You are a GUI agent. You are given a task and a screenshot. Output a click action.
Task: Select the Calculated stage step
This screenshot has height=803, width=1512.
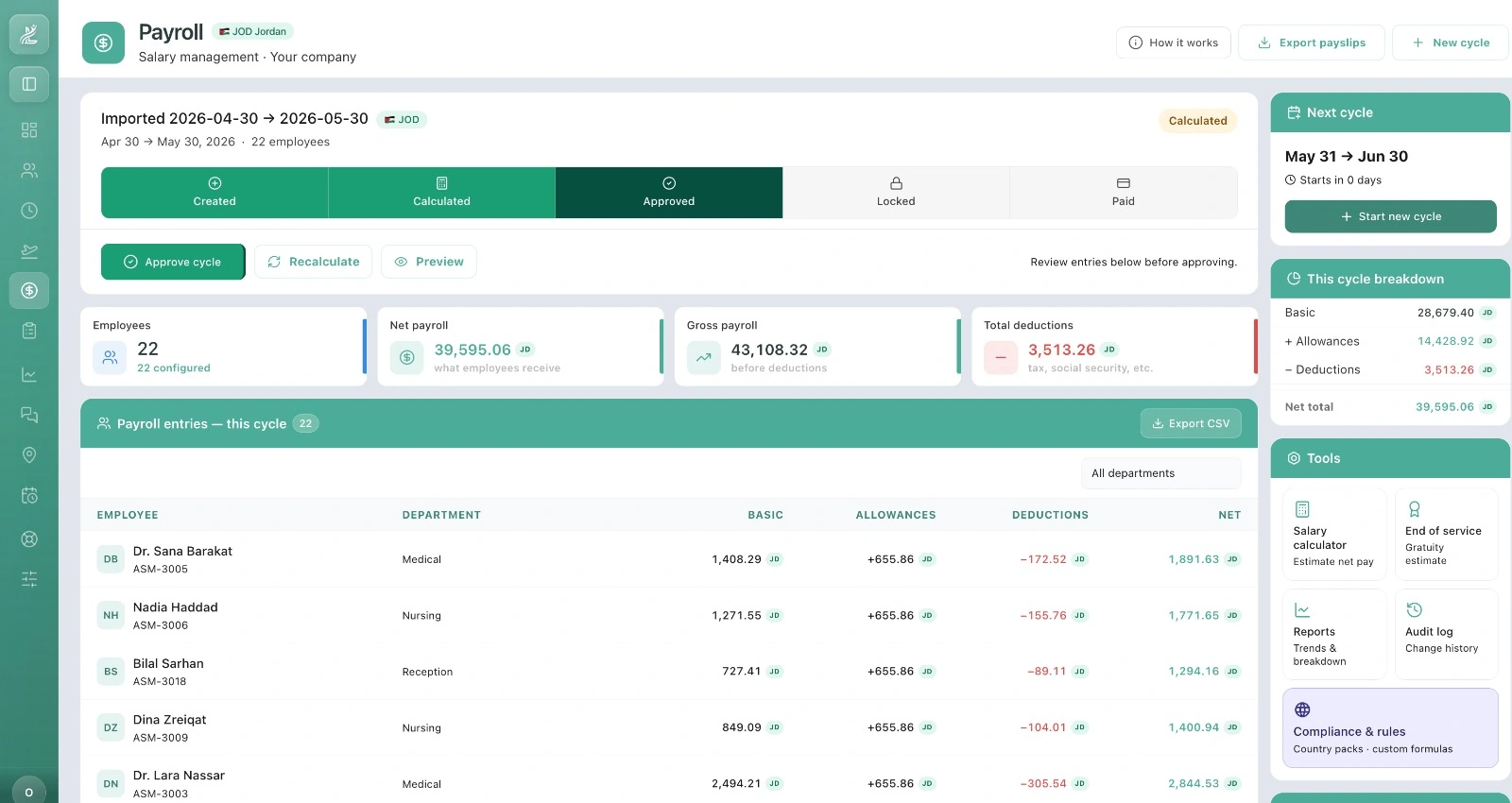pyautogui.click(x=441, y=192)
